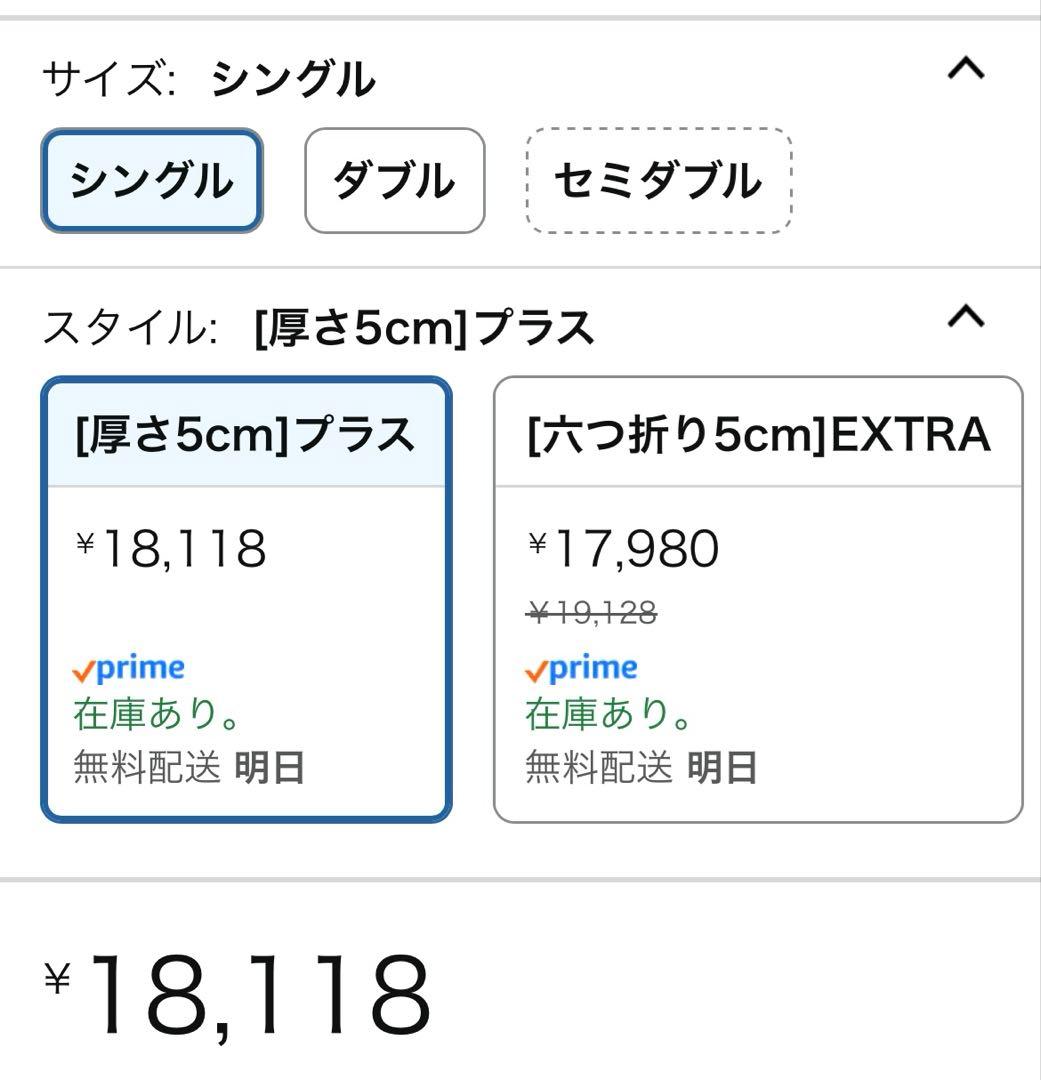
Task: Tap the スタイル: [厚さ5cm]プラス section heading
Action: point(318,328)
